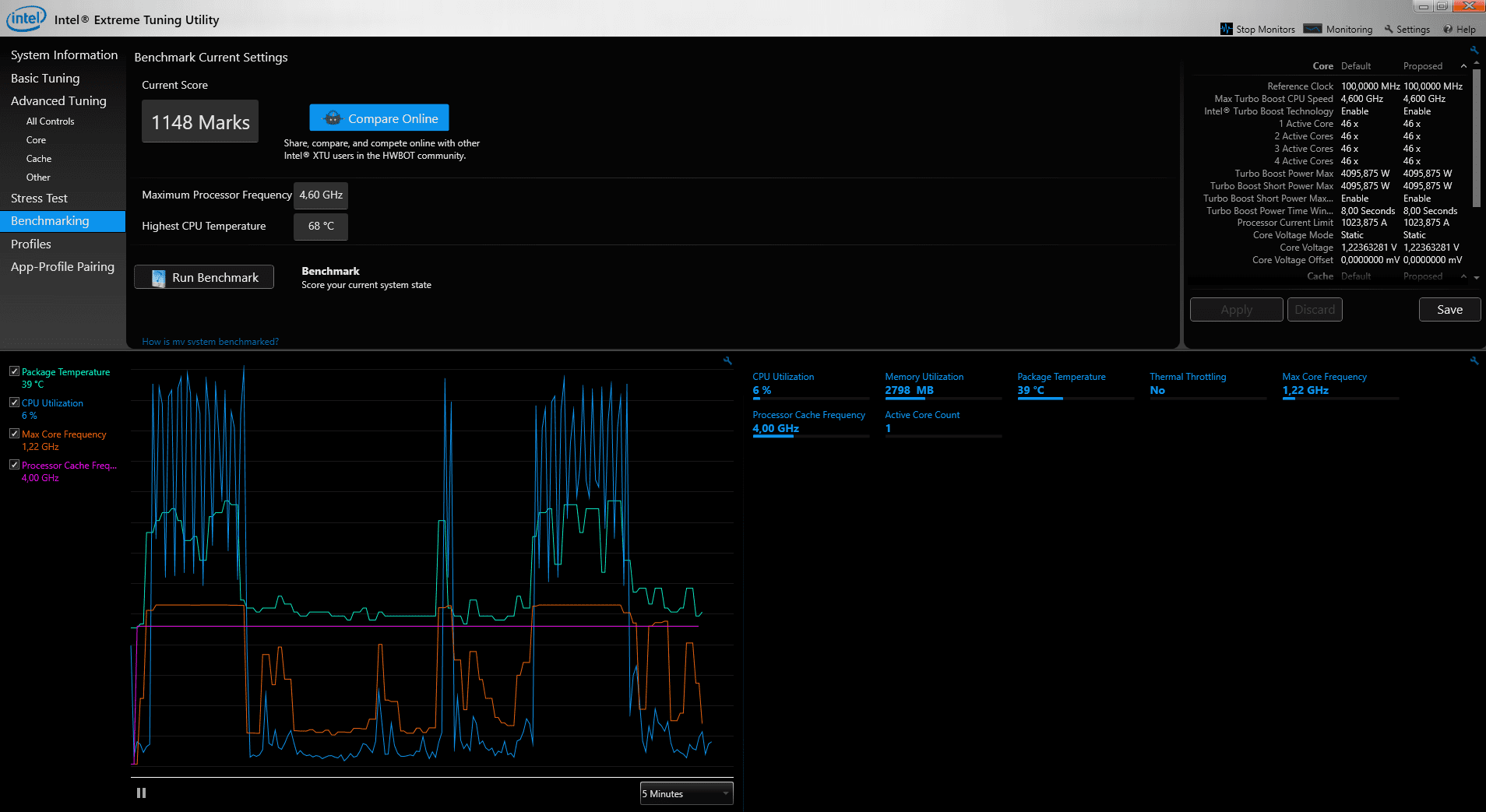Click the Run Benchmark button

click(x=204, y=277)
